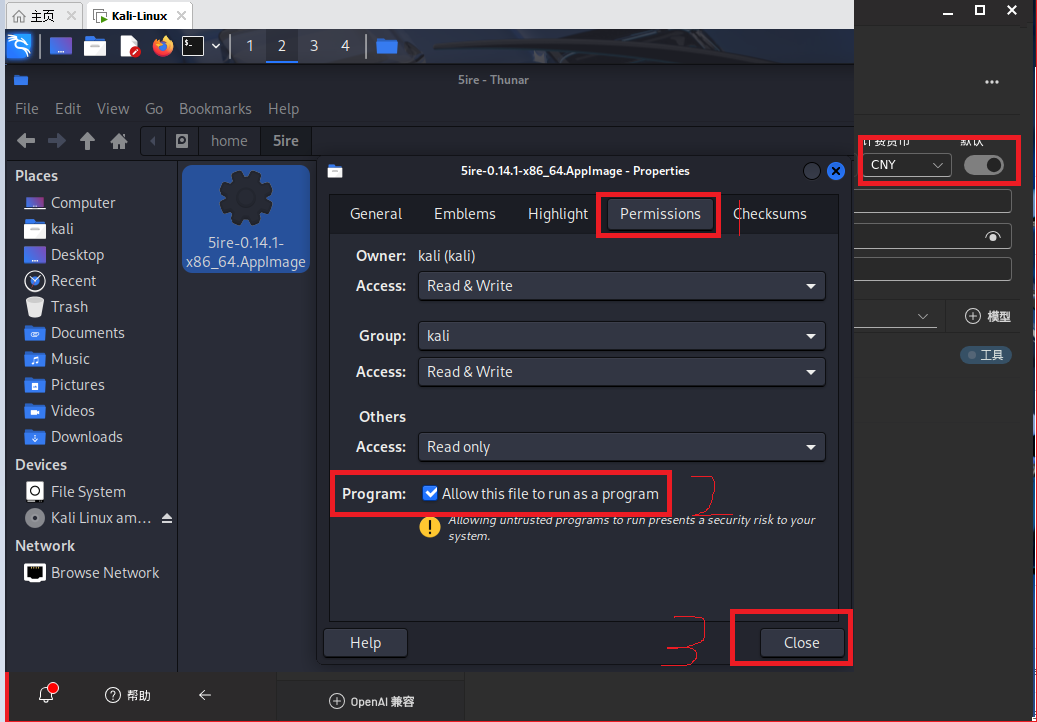Open the Firefox browser from the panel
Image resolution: width=1037 pixels, height=722 pixels.
(163, 46)
